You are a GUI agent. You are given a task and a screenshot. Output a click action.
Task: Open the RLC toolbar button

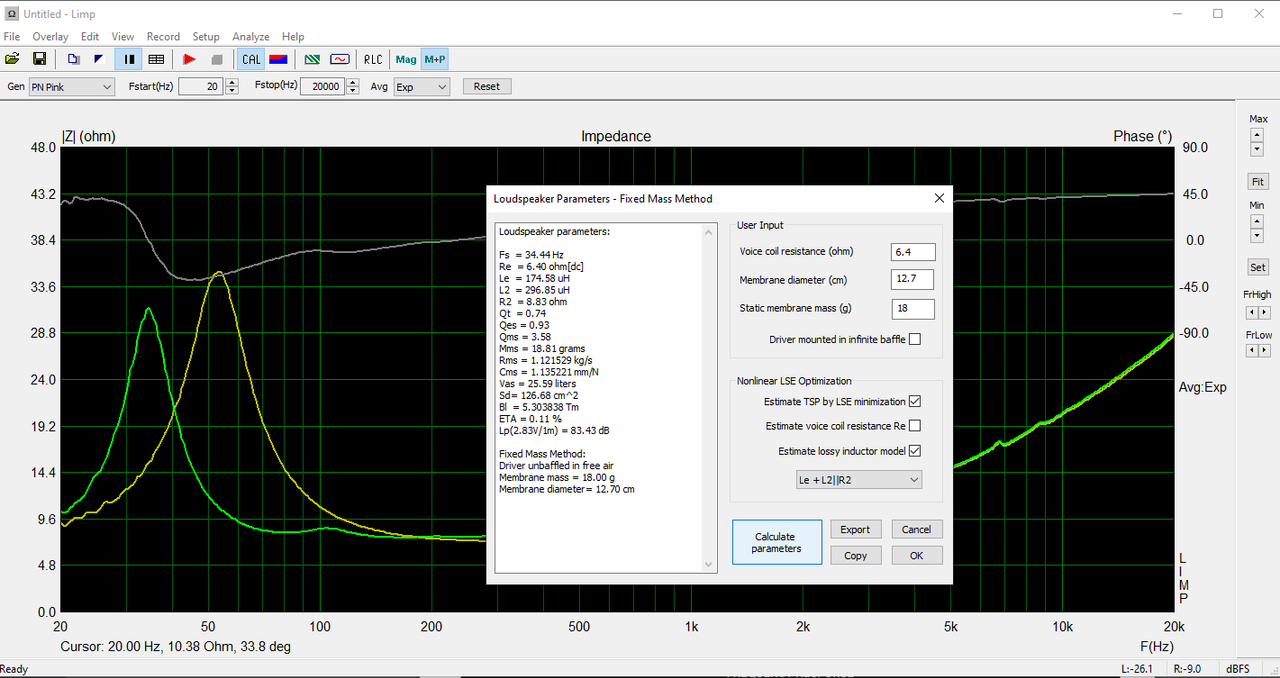coord(373,59)
